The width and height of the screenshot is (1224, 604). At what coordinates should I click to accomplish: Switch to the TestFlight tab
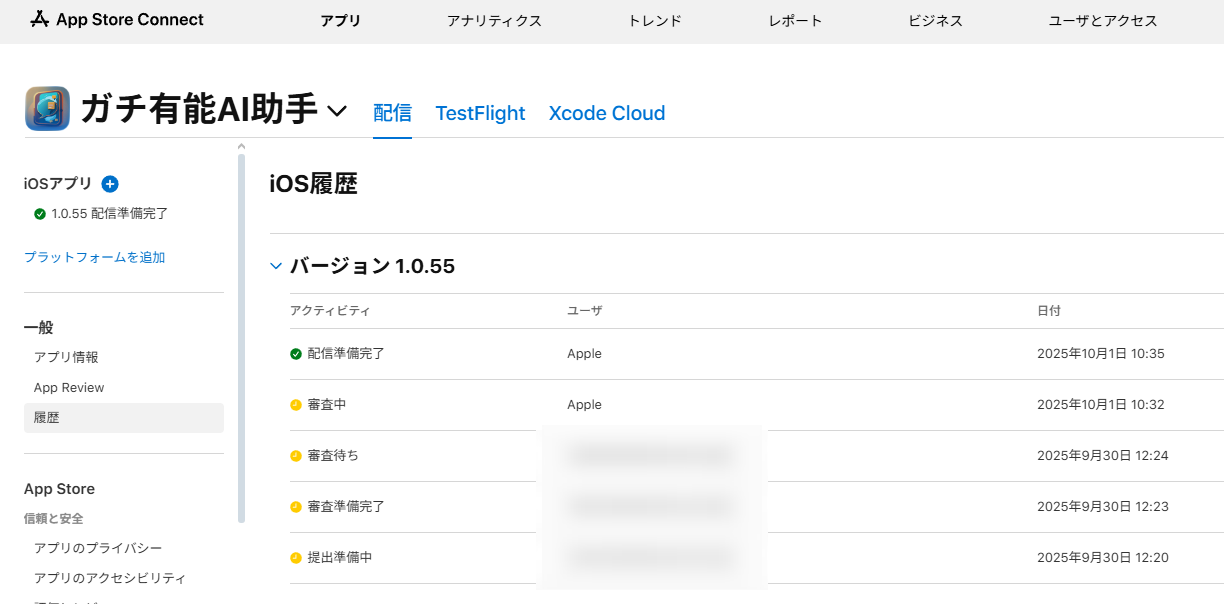click(x=480, y=114)
